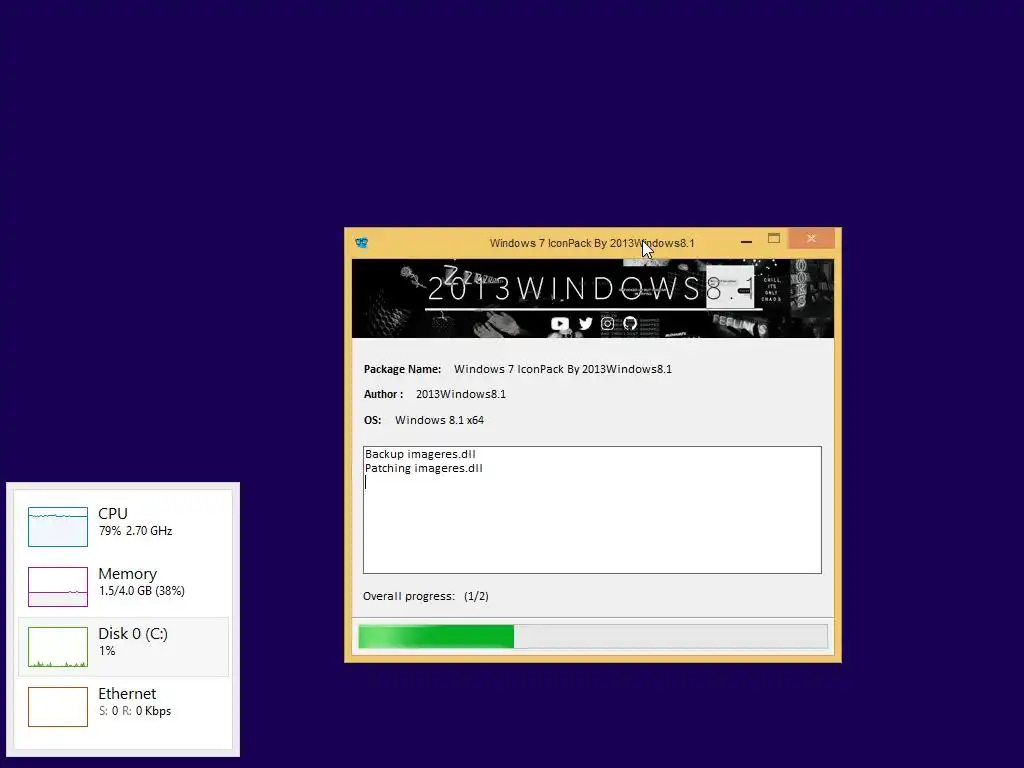
Task: Open the GitHub icon in banner
Action: 630,323
